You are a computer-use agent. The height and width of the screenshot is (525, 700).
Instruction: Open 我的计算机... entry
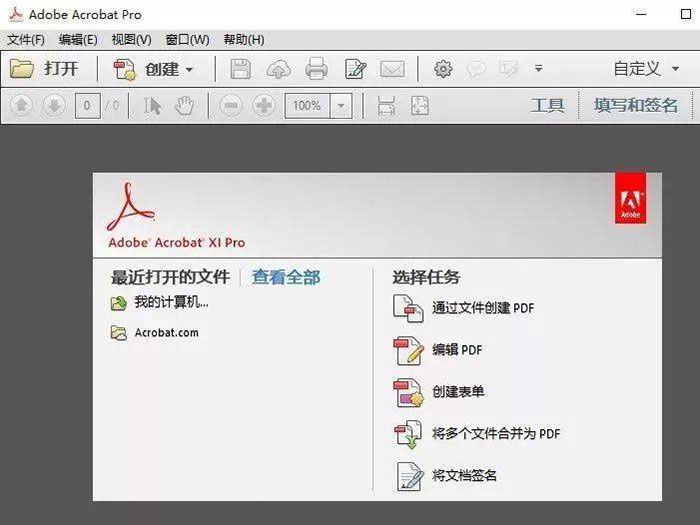(x=171, y=302)
